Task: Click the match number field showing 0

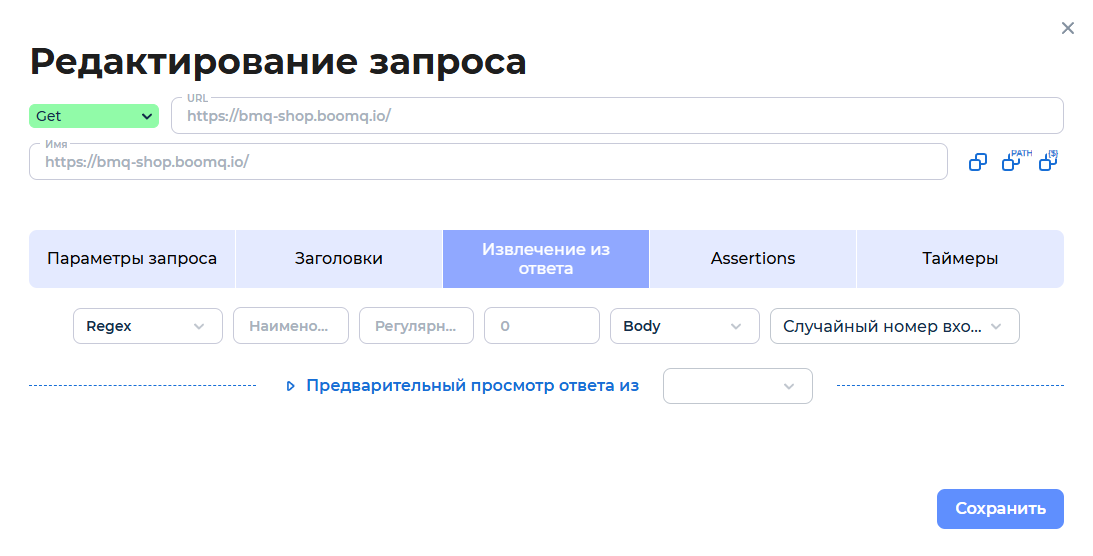Action: tap(542, 326)
